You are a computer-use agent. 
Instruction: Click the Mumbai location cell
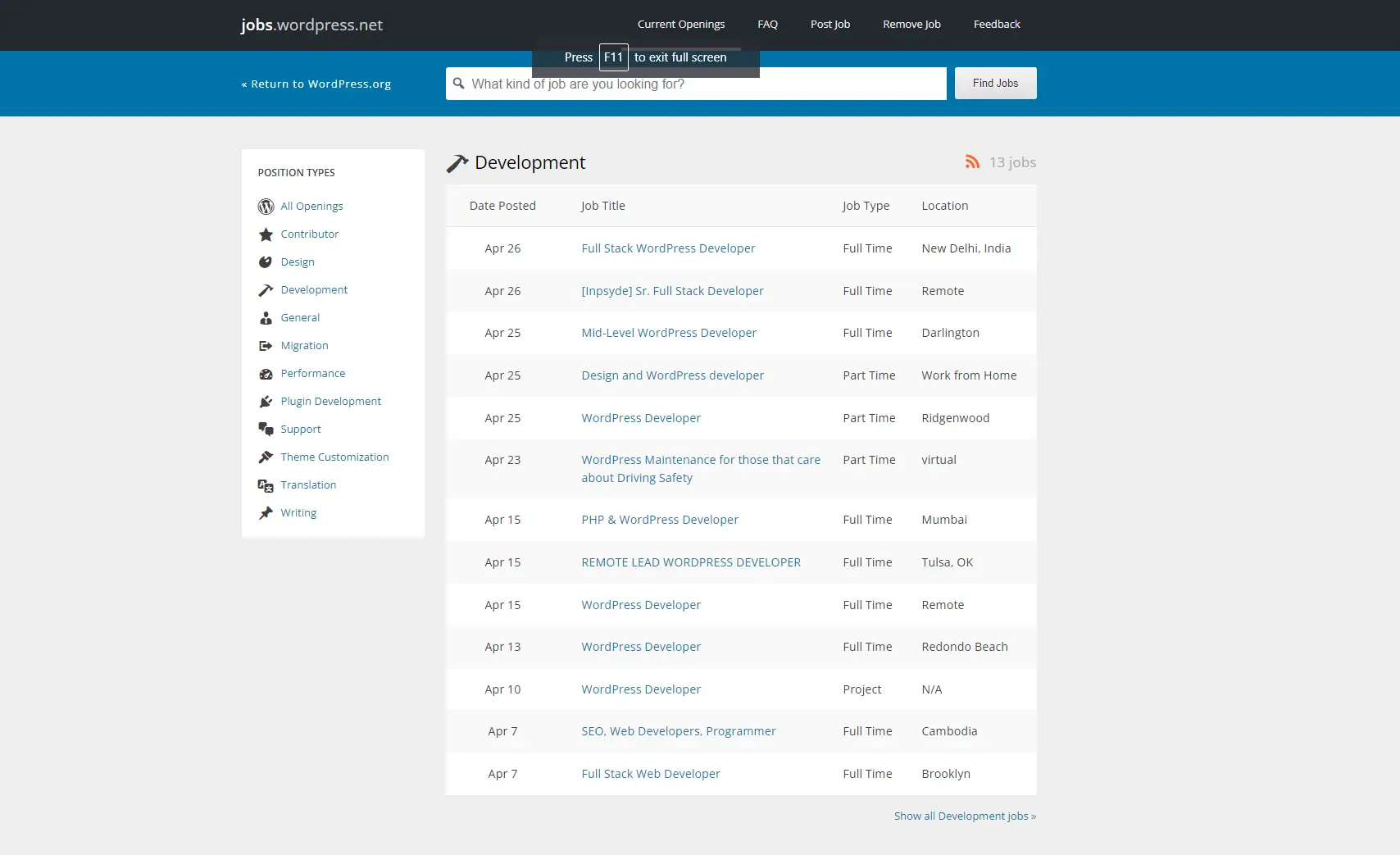[944, 520]
